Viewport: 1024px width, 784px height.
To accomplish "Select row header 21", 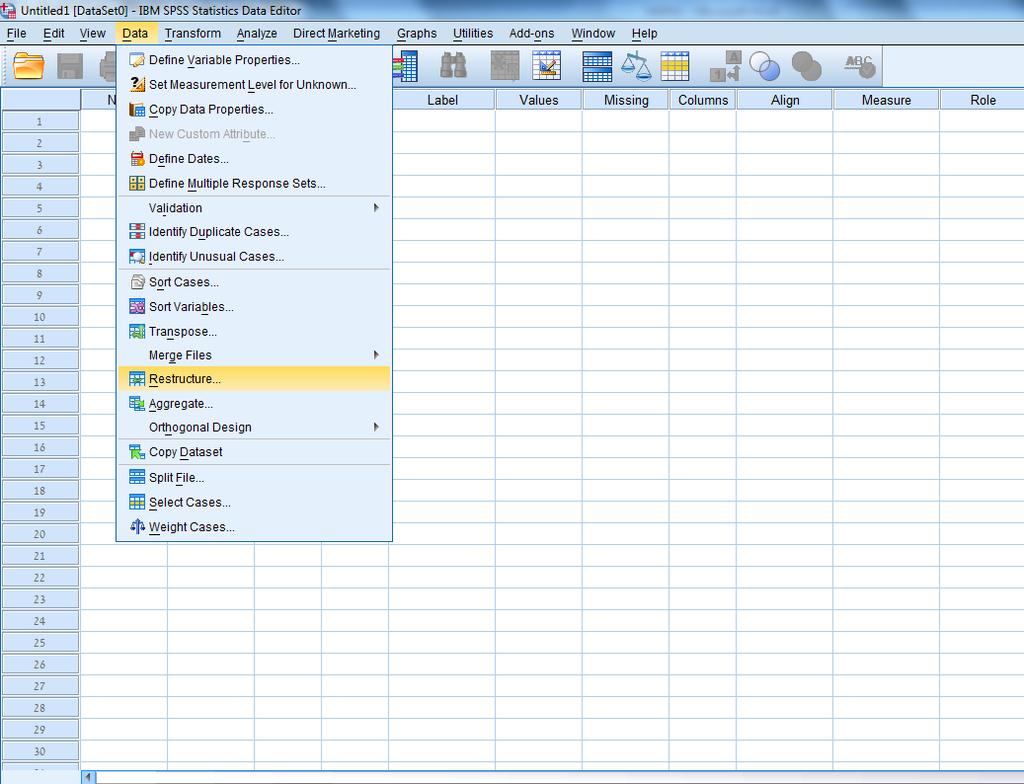I will point(40,556).
